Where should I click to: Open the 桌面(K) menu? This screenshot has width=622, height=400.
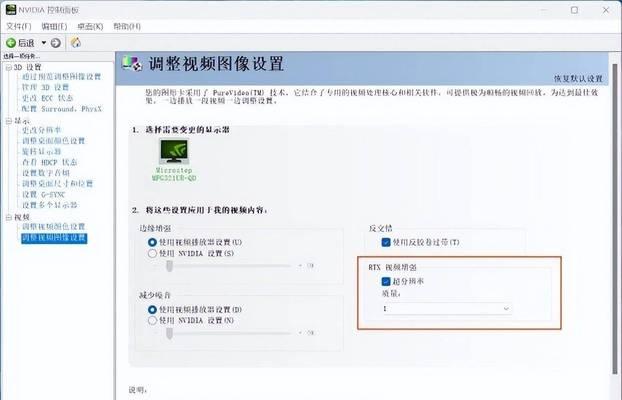pyautogui.click(x=90, y=26)
